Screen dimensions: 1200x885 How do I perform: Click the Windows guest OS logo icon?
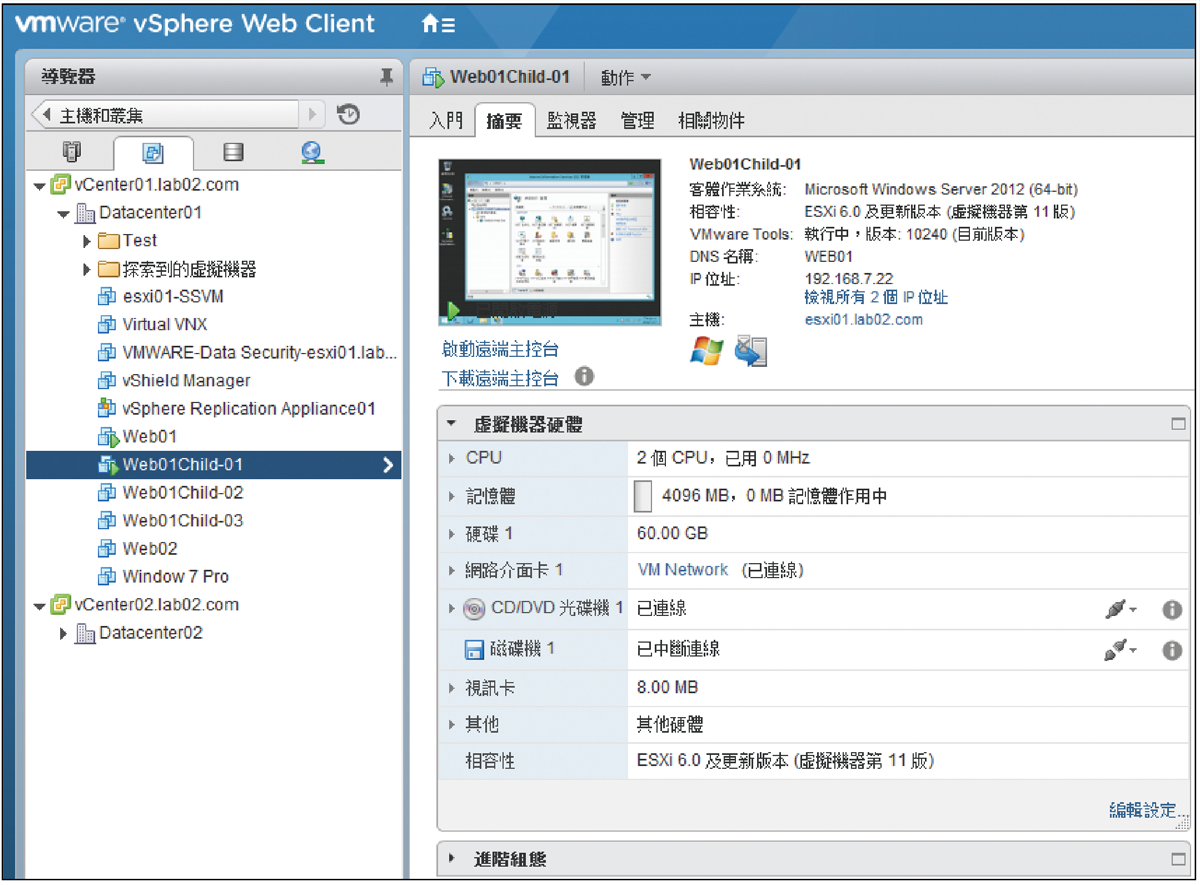point(706,351)
